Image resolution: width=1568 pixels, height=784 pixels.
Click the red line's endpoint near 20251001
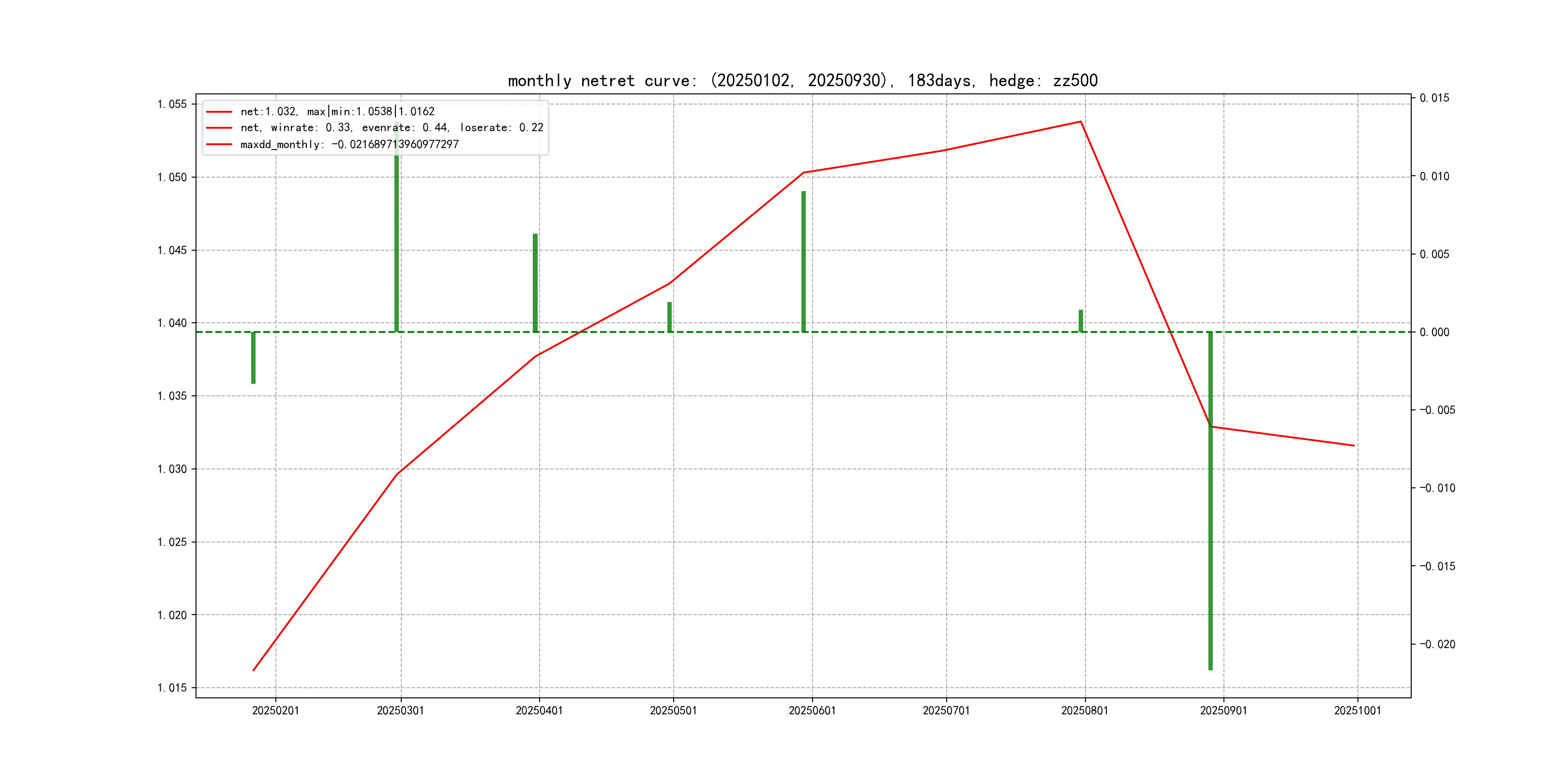tap(1354, 446)
